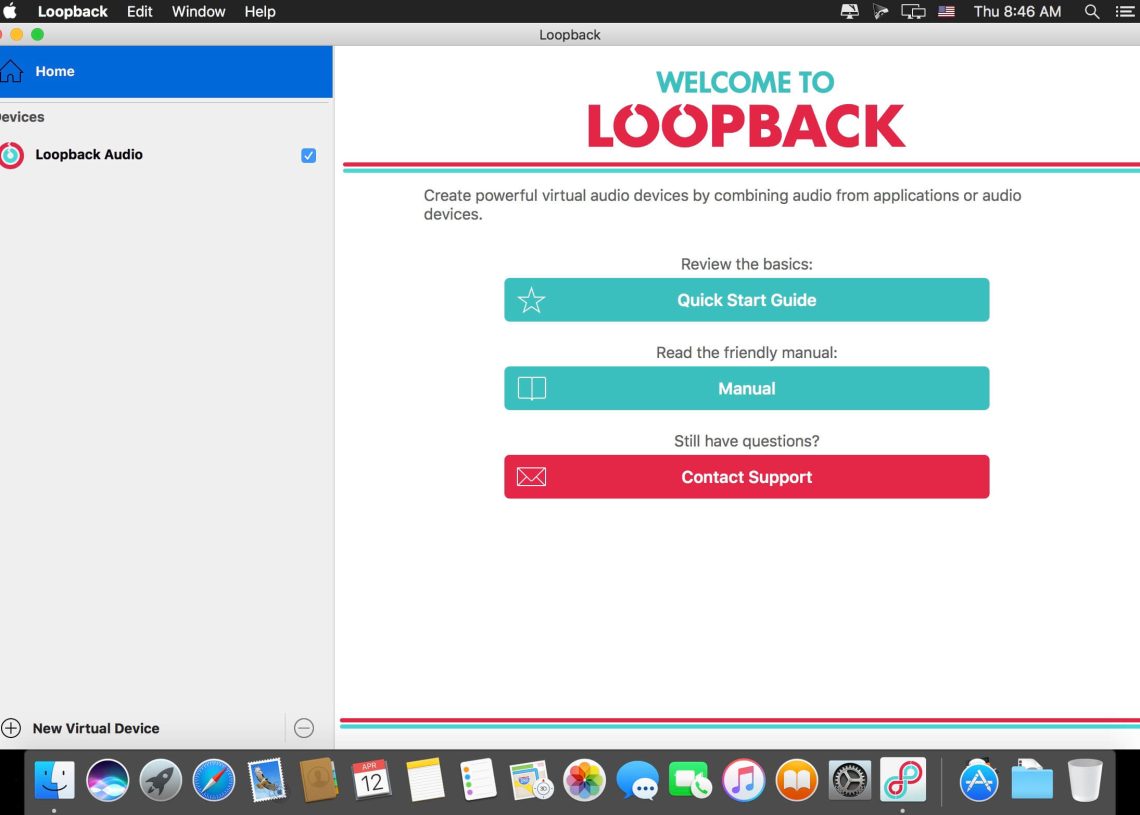This screenshot has height=815, width=1140.
Task: Click the Home house icon in sidebar
Action: tap(11, 70)
